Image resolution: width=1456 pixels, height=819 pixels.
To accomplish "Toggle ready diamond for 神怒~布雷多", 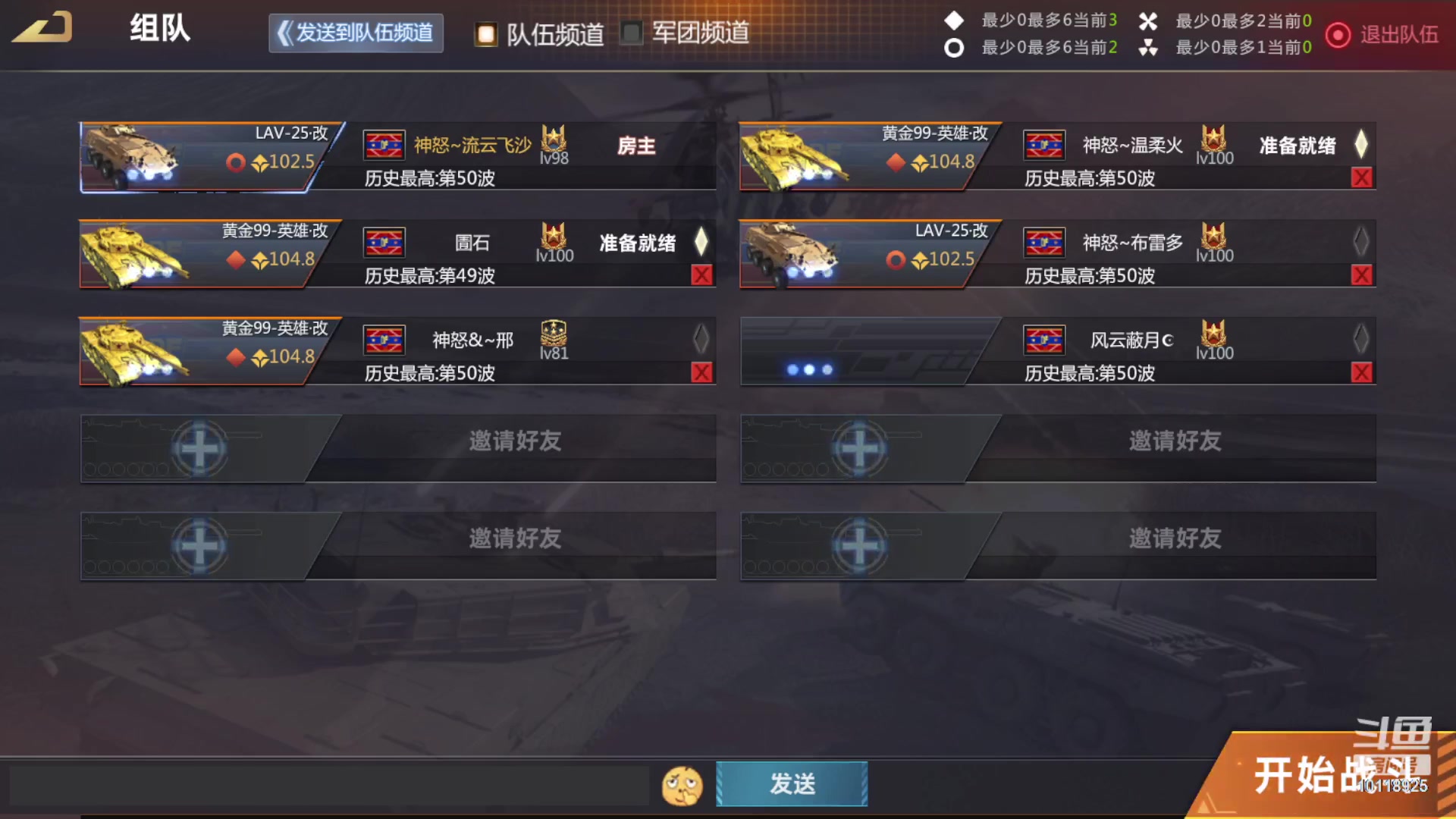I will 1361,242.
